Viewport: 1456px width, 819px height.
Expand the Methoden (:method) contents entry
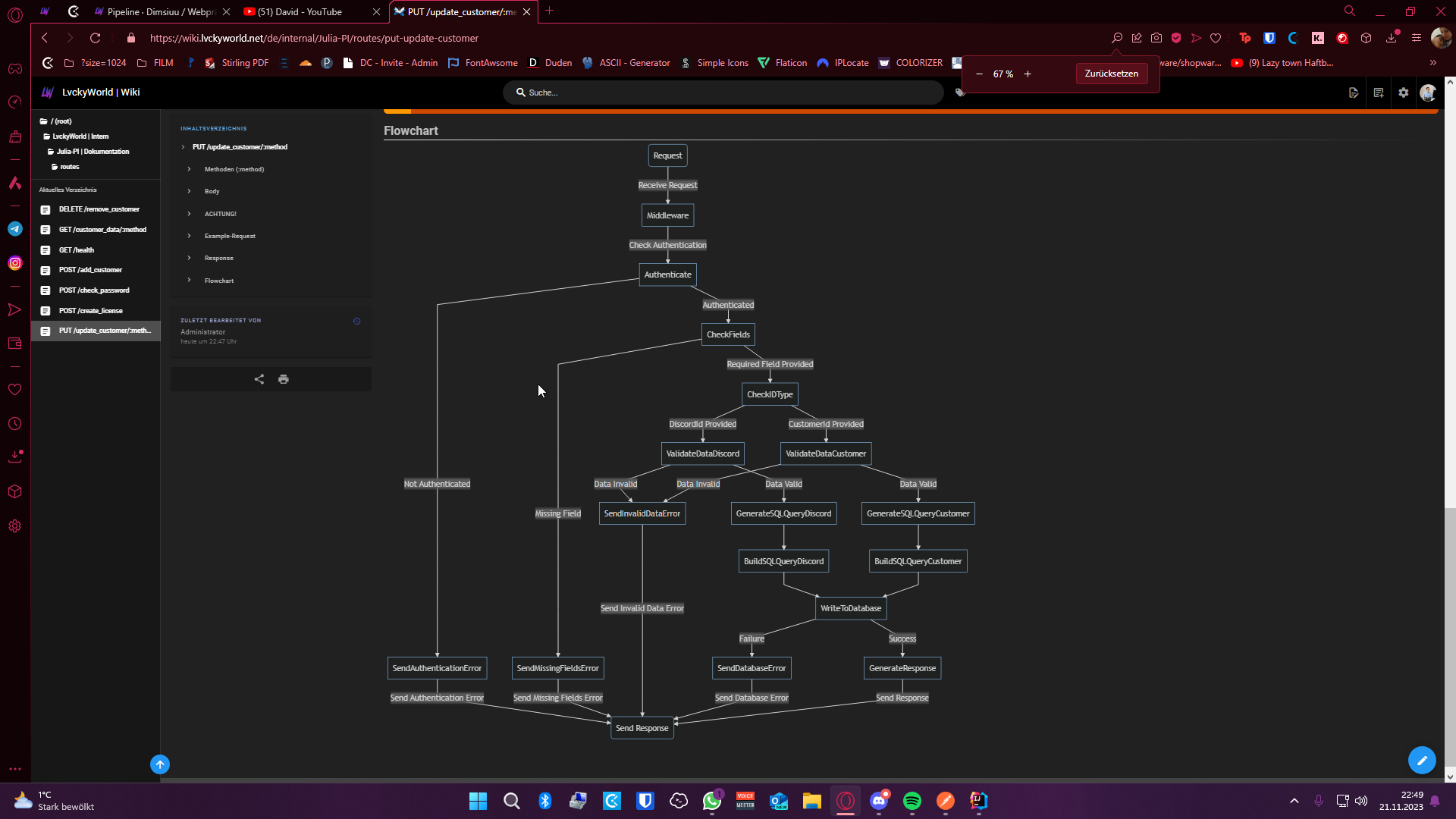point(234,169)
